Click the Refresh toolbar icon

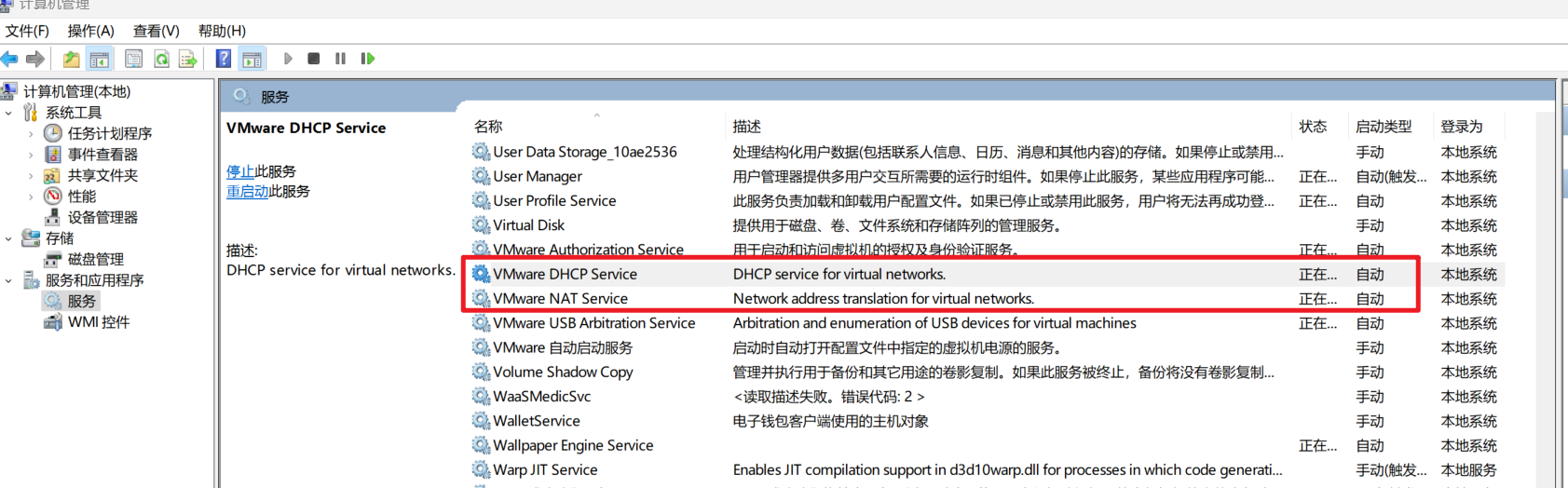tap(162, 59)
